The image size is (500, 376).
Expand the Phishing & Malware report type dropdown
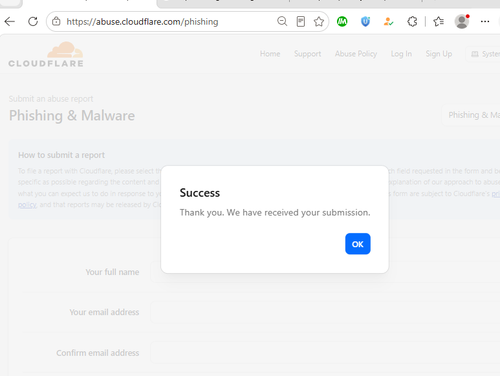[x=471, y=115]
